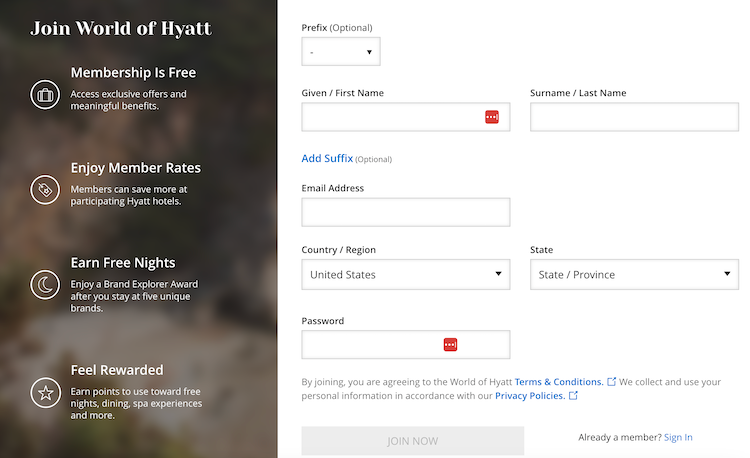The height and width of the screenshot is (458, 750).
Task: Click the Add Suffix link
Action: click(327, 158)
